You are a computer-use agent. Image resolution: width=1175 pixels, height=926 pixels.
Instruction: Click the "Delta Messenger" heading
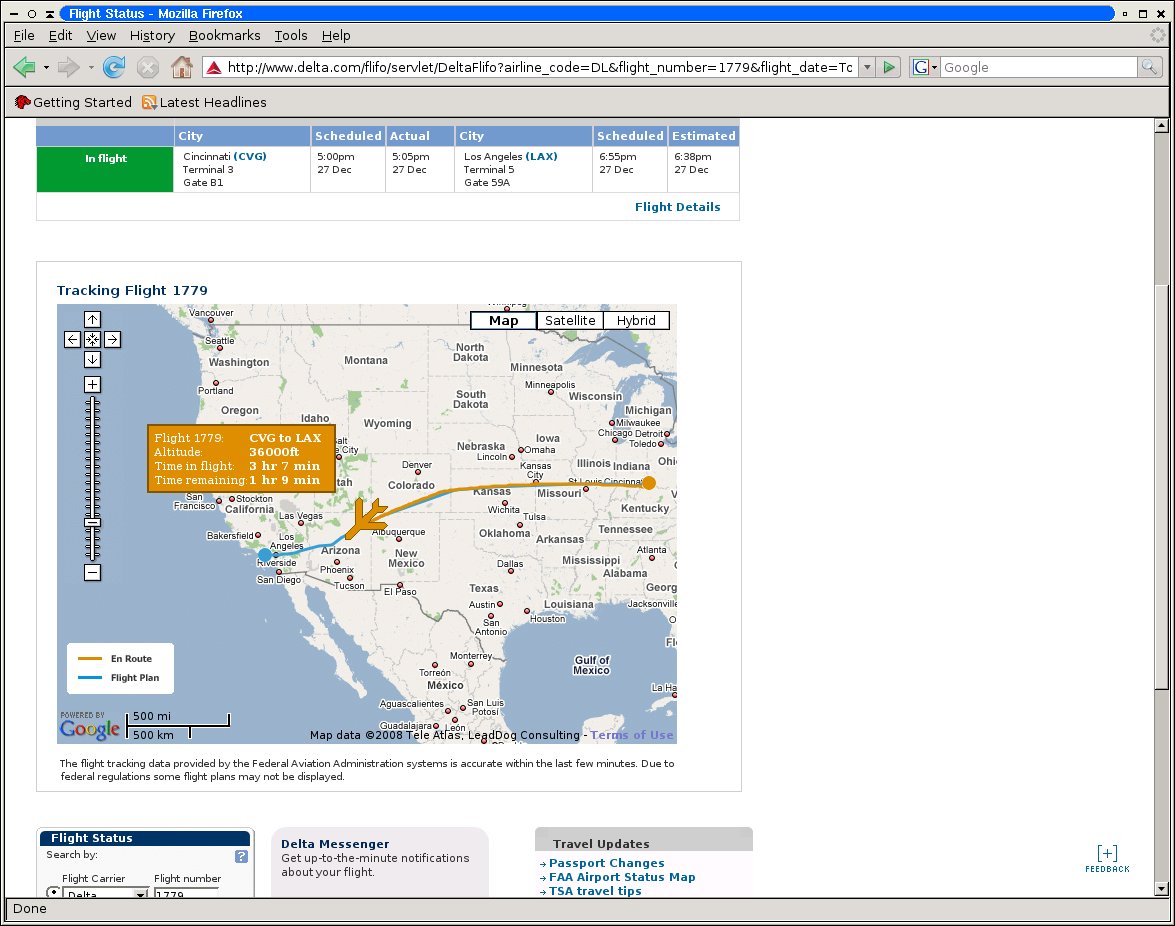[335, 844]
